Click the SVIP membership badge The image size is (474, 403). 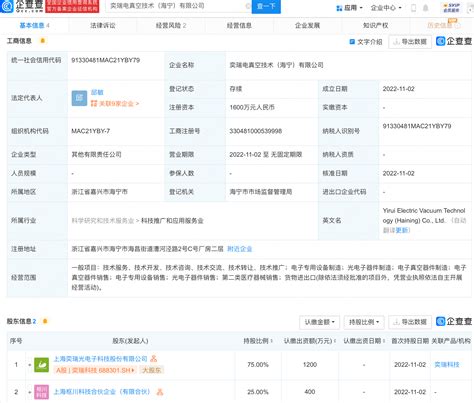452,7
